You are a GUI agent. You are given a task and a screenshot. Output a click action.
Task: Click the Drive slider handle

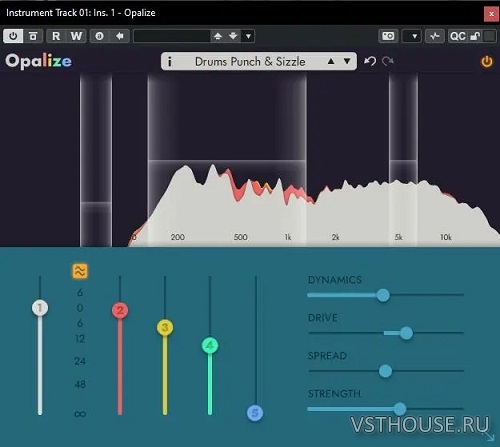(x=406, y=333)
